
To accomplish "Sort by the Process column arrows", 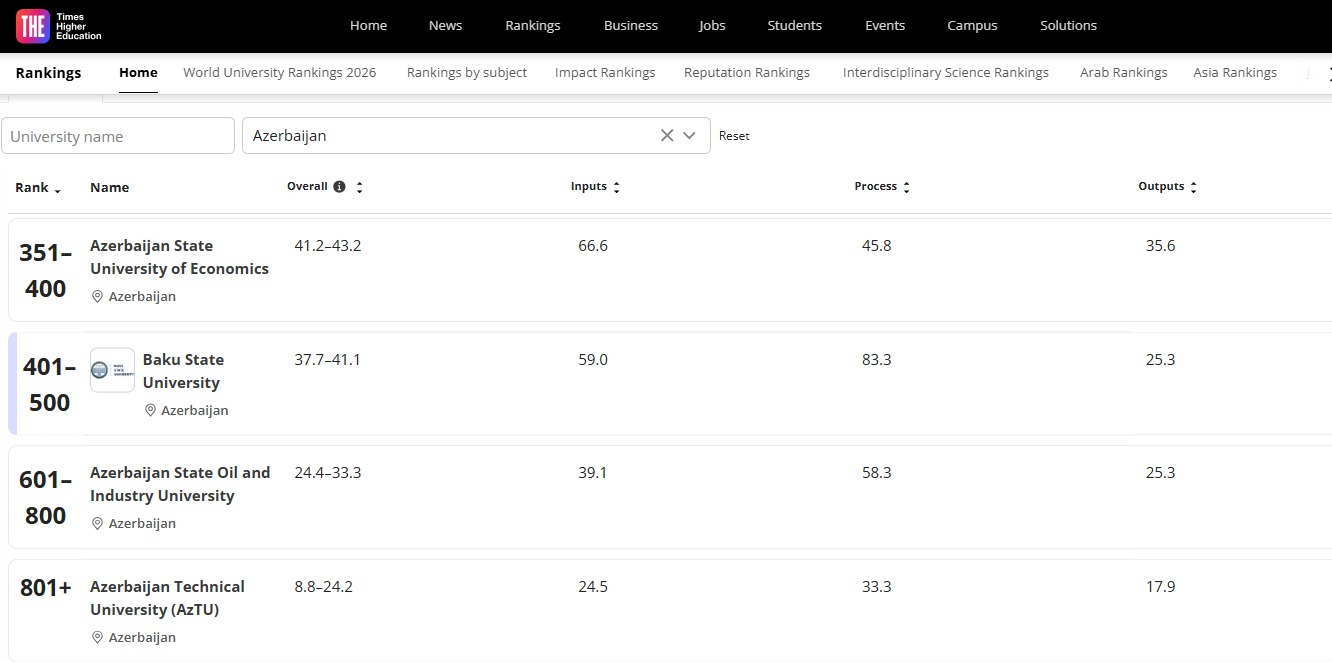I will coord(906,187).
